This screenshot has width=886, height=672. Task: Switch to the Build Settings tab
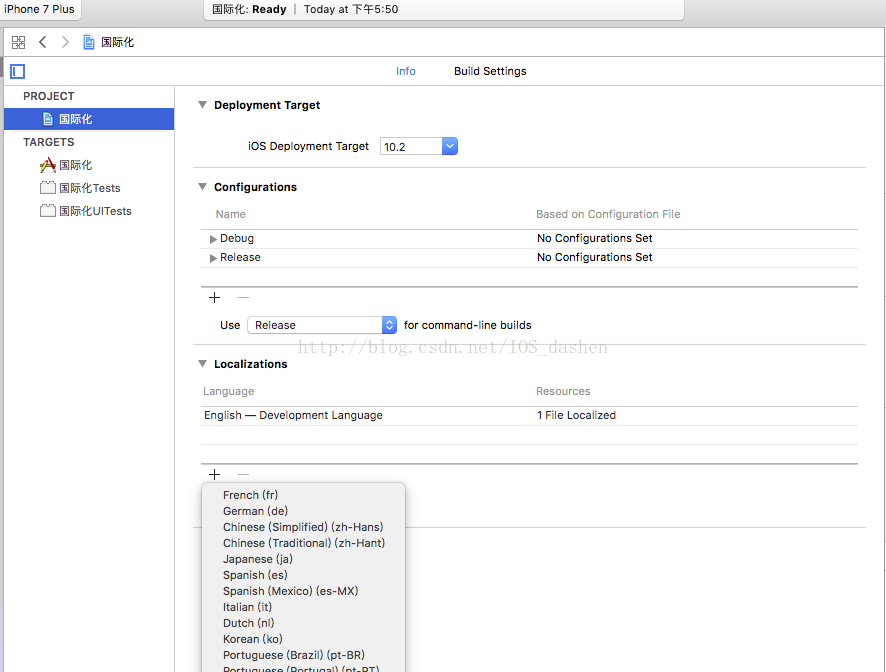tap(490, 71)
